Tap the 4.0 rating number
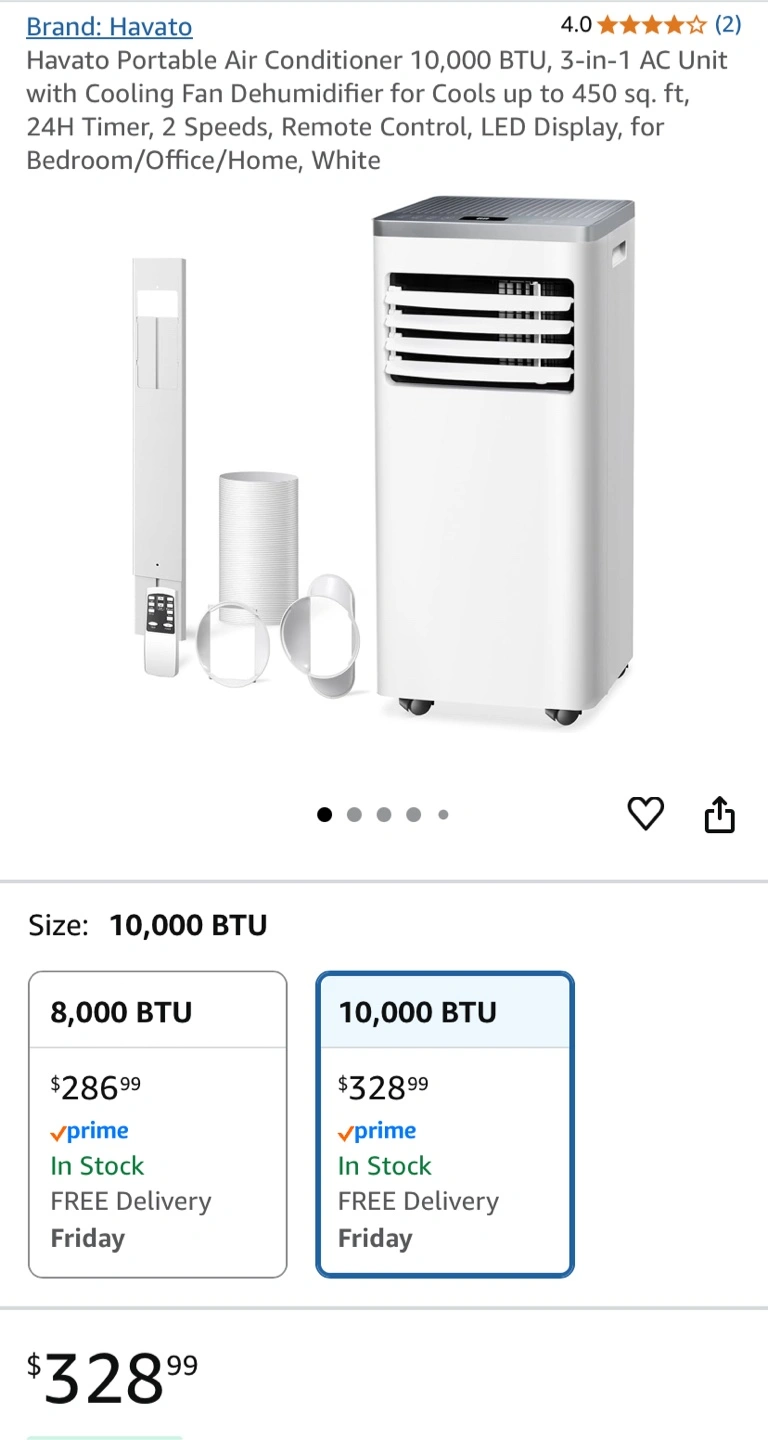 coord(575,25)
